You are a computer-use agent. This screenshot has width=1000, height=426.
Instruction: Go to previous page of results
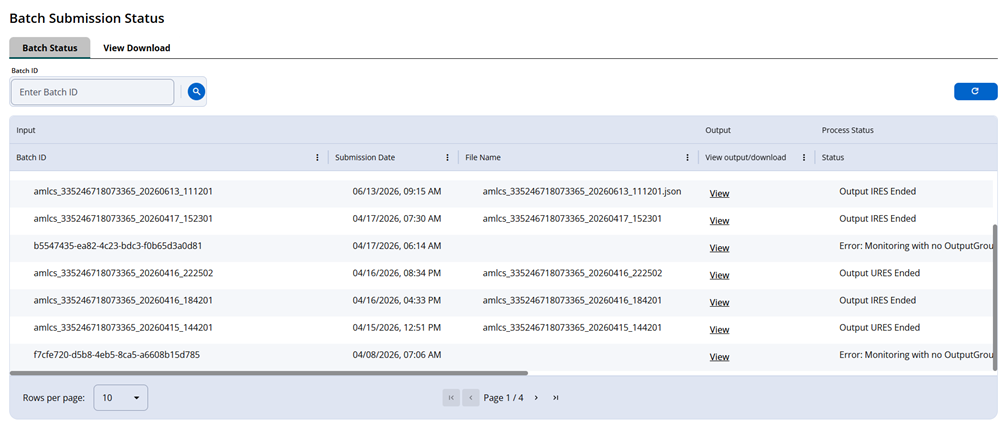[471, 397]
